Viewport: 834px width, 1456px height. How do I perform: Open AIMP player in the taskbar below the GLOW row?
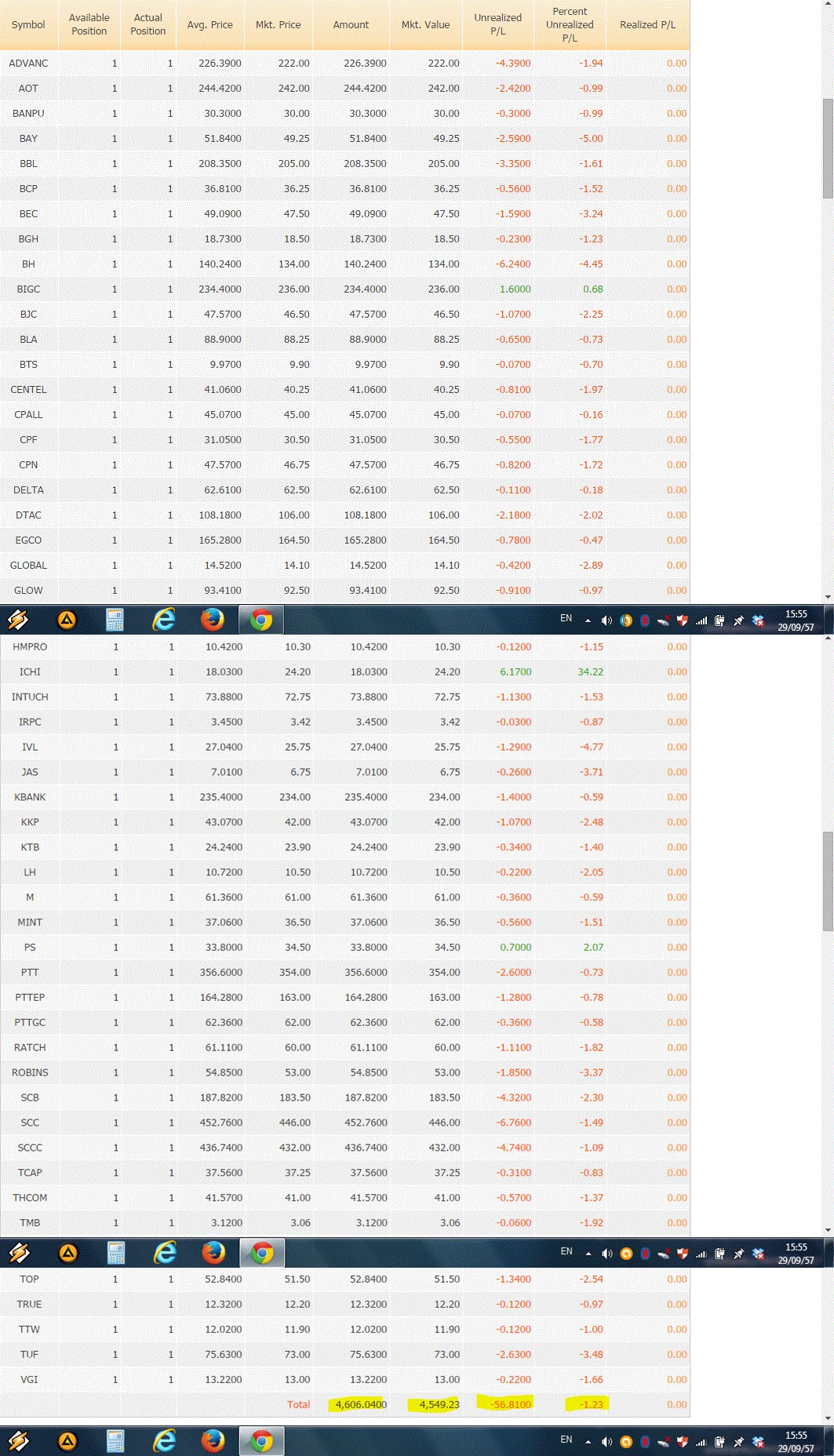(x=67, y=621)
